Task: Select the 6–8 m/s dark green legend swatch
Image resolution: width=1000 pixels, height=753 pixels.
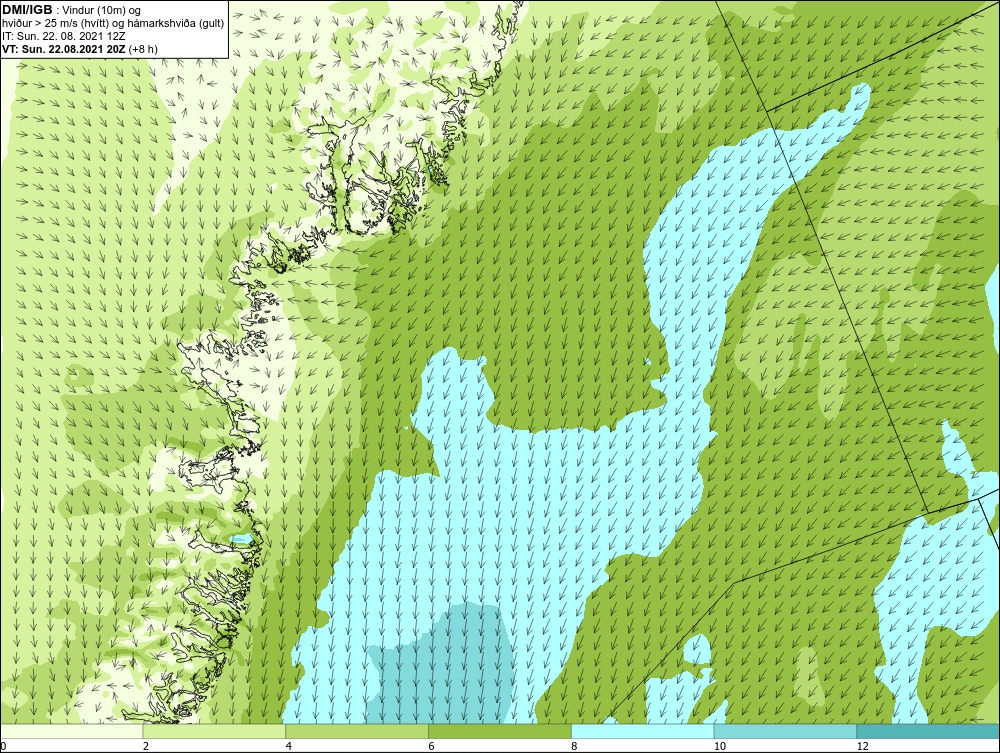Action: click(x=500, y=731)
